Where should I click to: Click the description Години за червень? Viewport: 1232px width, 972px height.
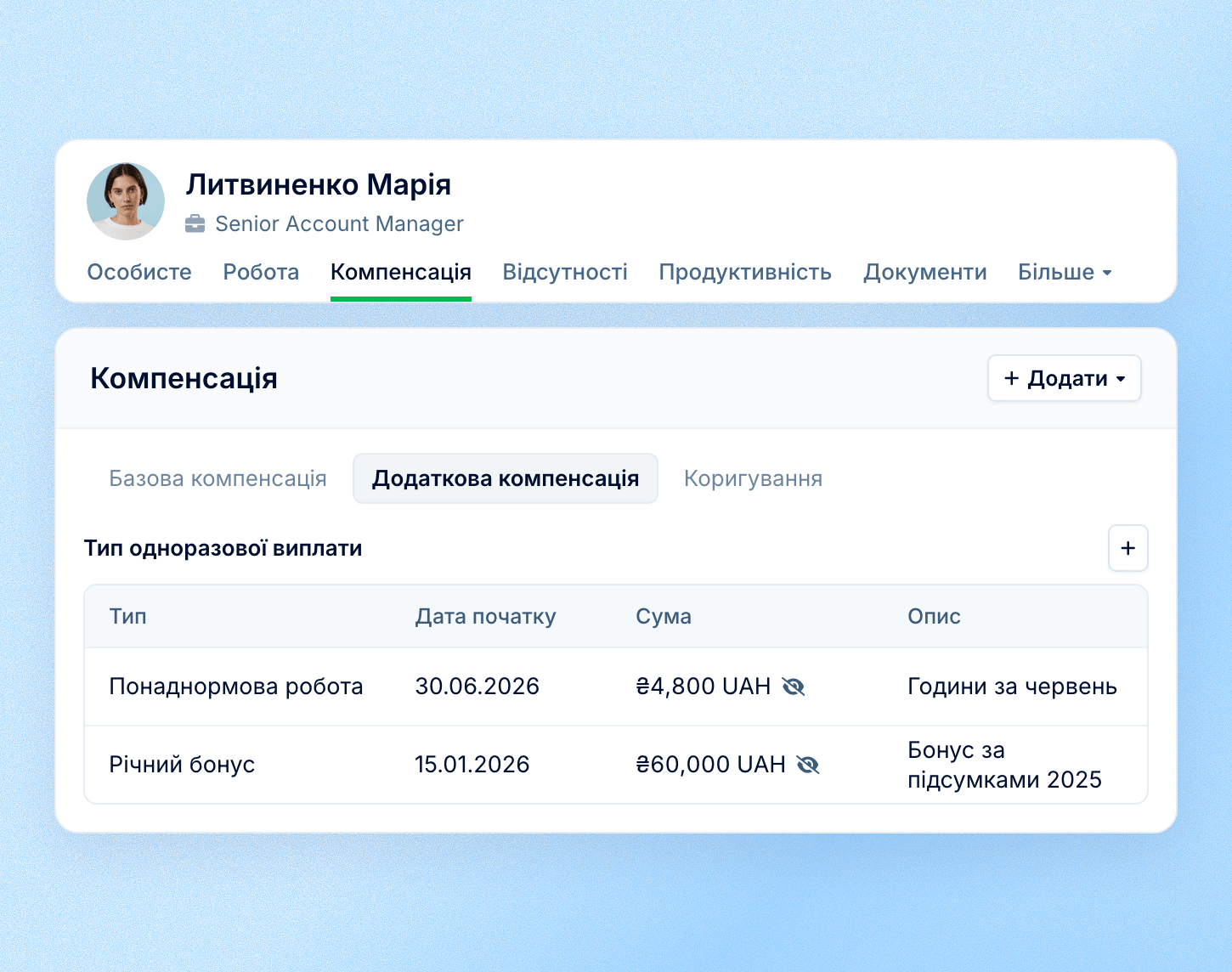1012,687
